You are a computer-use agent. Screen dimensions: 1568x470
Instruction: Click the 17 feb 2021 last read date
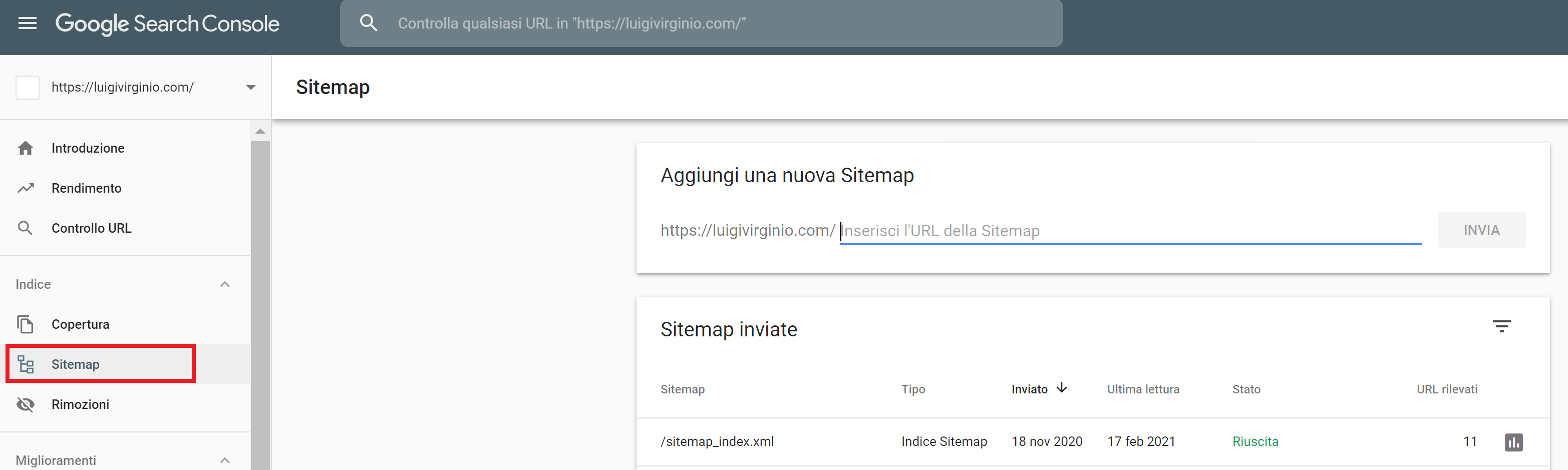click(x=1141, y=441)
